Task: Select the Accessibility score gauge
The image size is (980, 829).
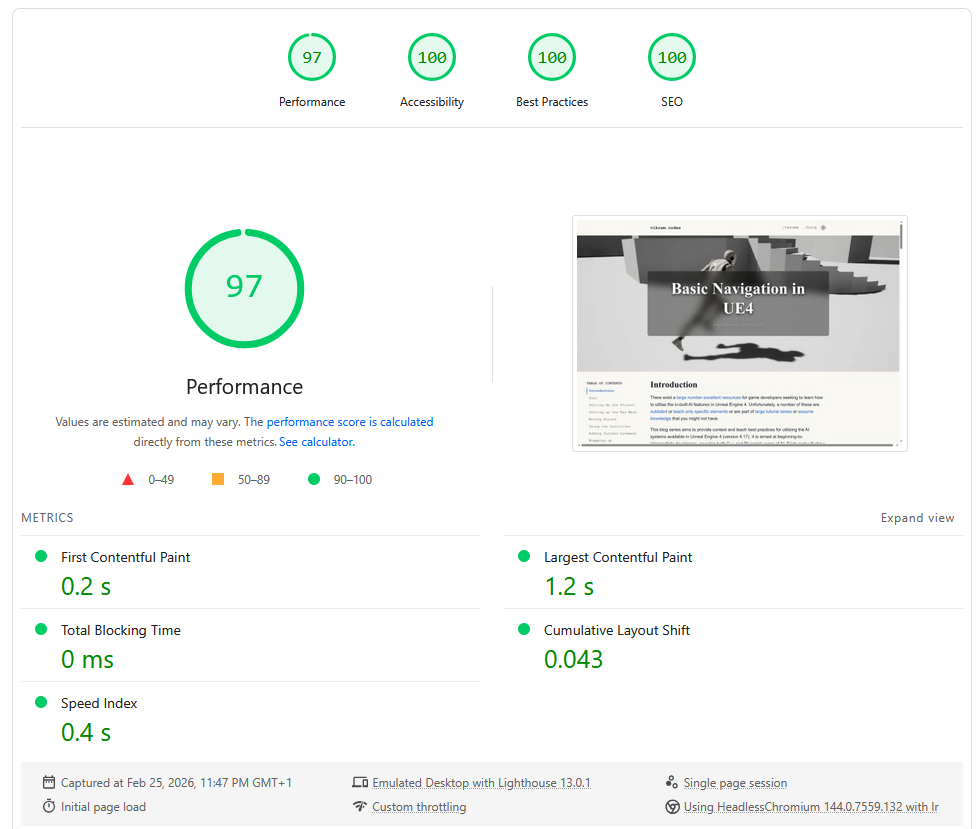Action: coord(432,57)
